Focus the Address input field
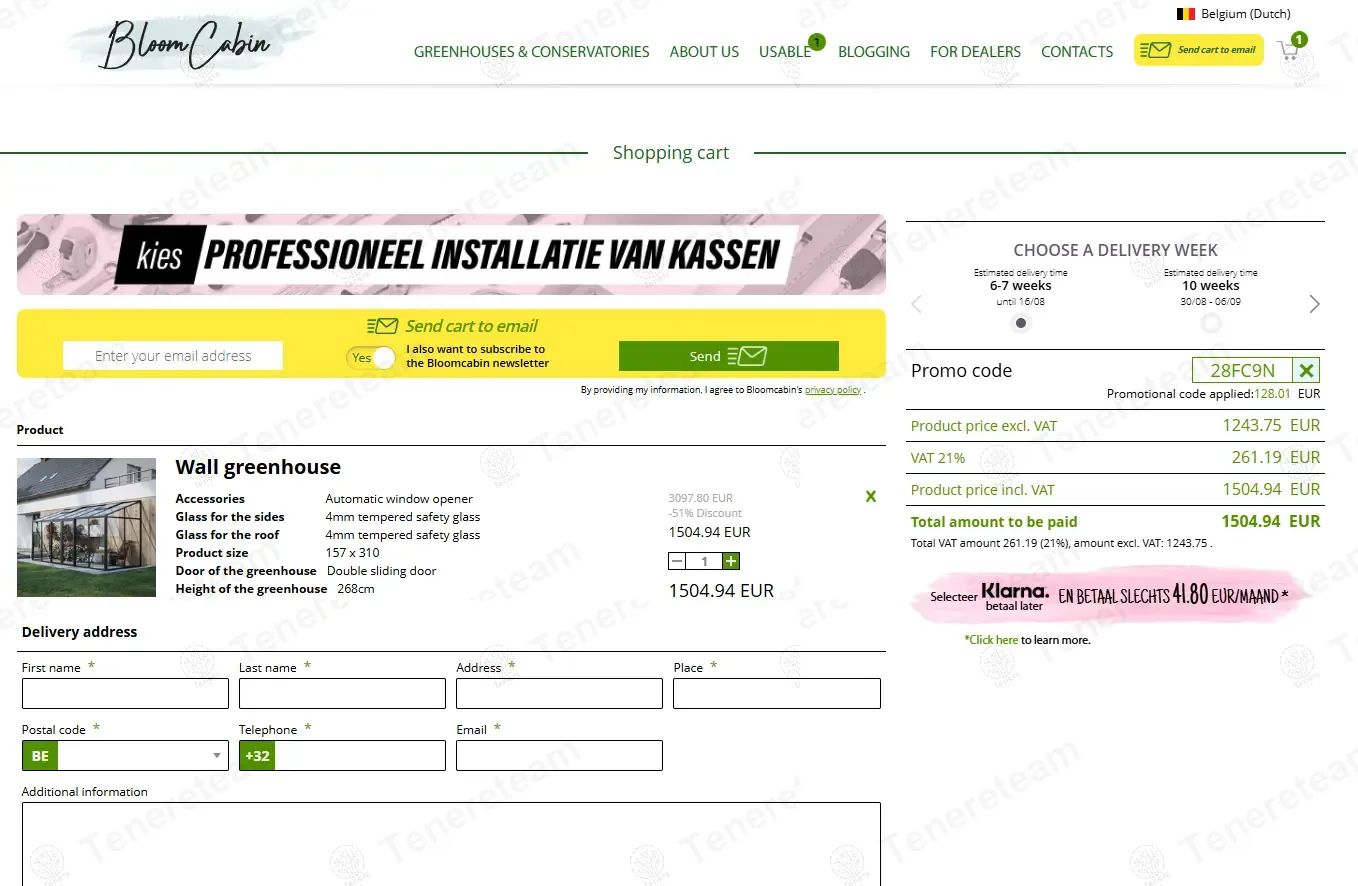Image resolution: width=1358 pixels, height=886 pixels. click(559, 694)
